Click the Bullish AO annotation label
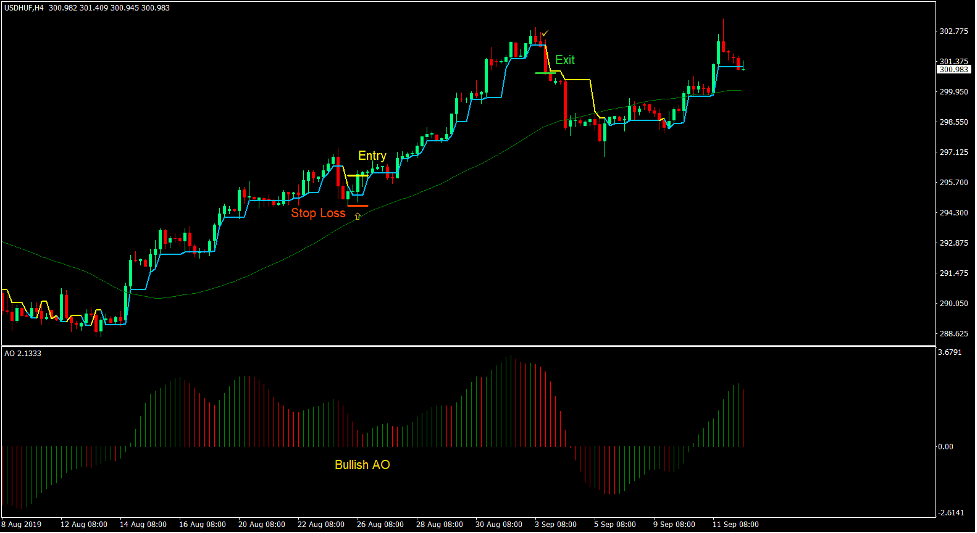The image size is (977, 533). (x=362, y=465)
